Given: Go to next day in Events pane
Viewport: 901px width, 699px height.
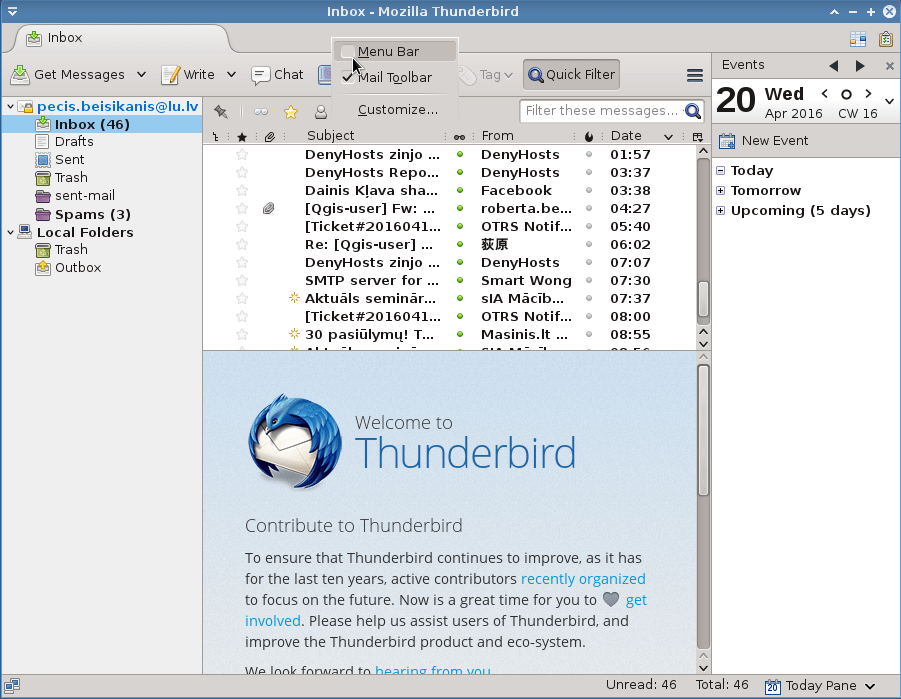Looking at the screenshot, I should click(x=860, y=66).
